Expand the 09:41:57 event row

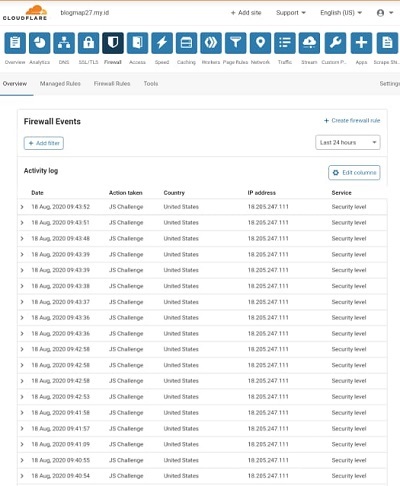click(22, 429)
